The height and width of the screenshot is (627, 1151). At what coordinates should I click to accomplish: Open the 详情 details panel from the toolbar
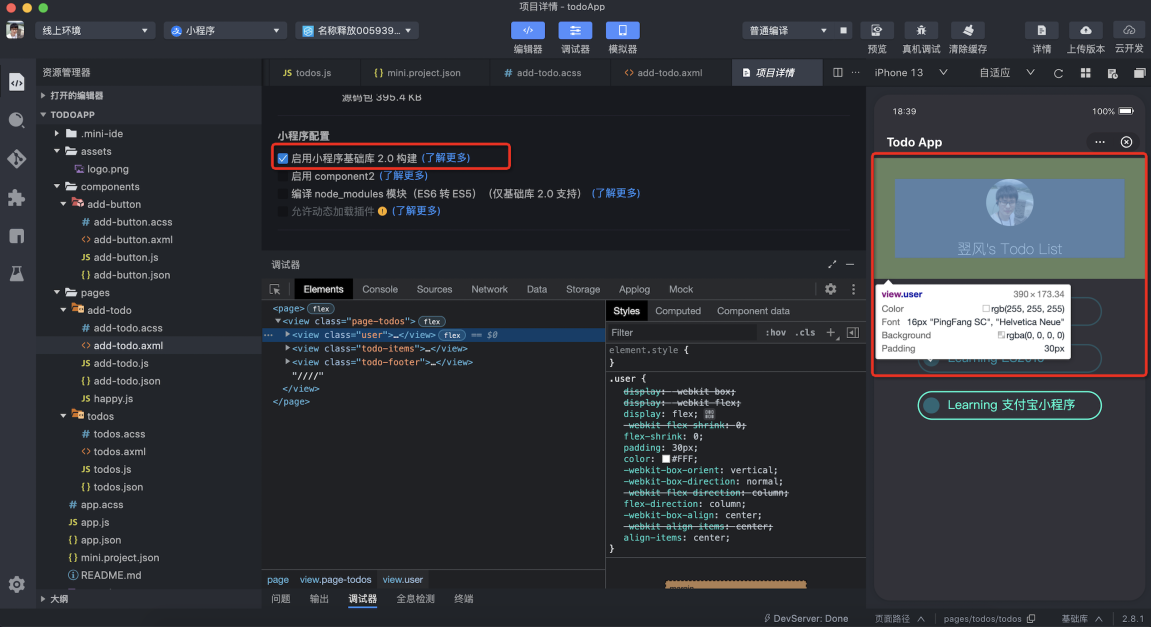1041,30
